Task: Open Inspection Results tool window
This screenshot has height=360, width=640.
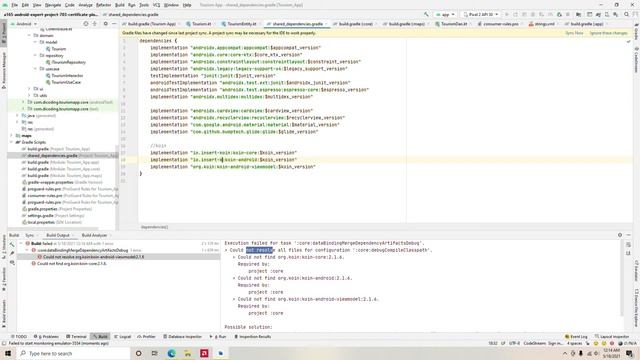Action: [x=253, y=337]
